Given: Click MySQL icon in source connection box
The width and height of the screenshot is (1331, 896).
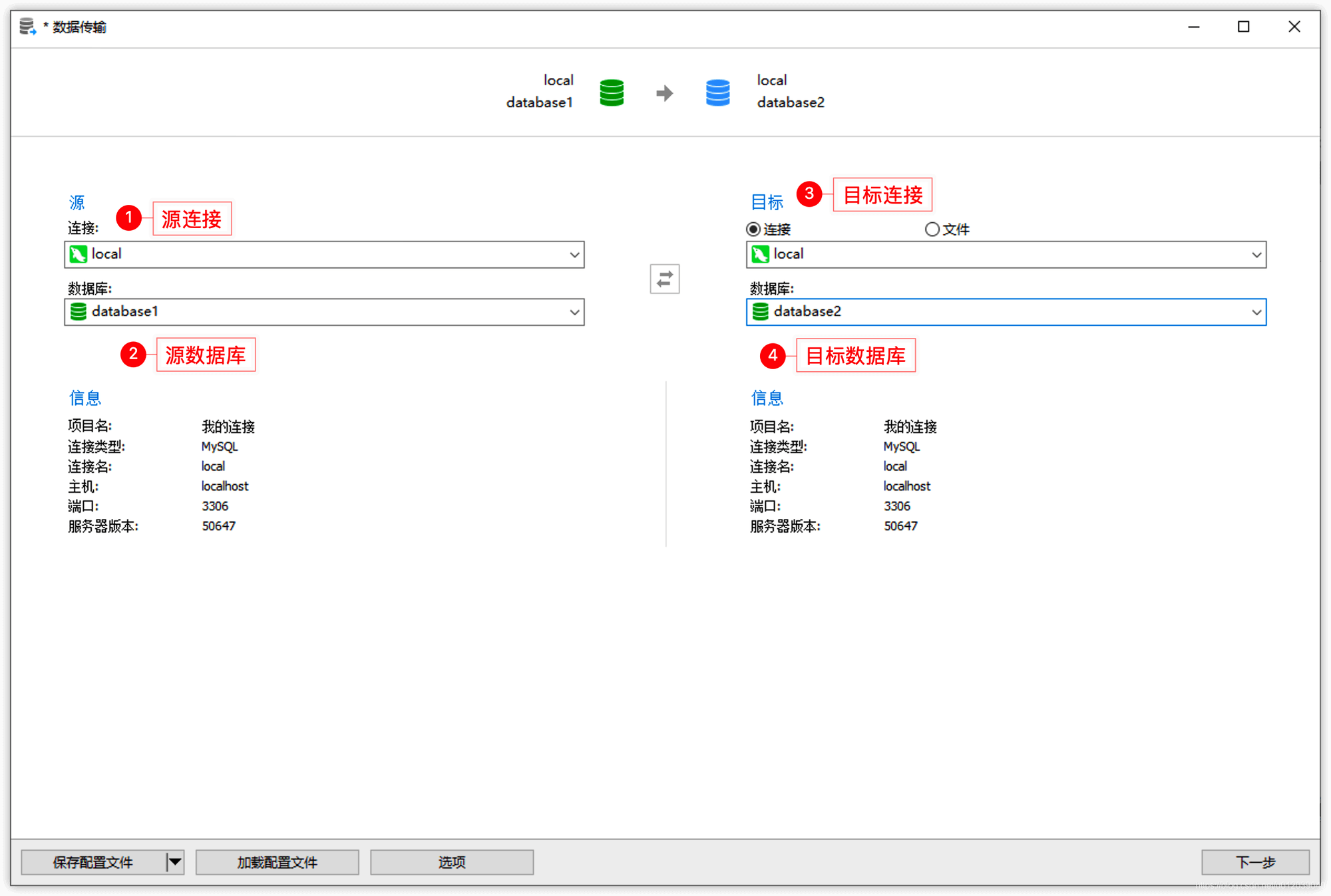Looking at the screenshot, I should coord(79,254).
